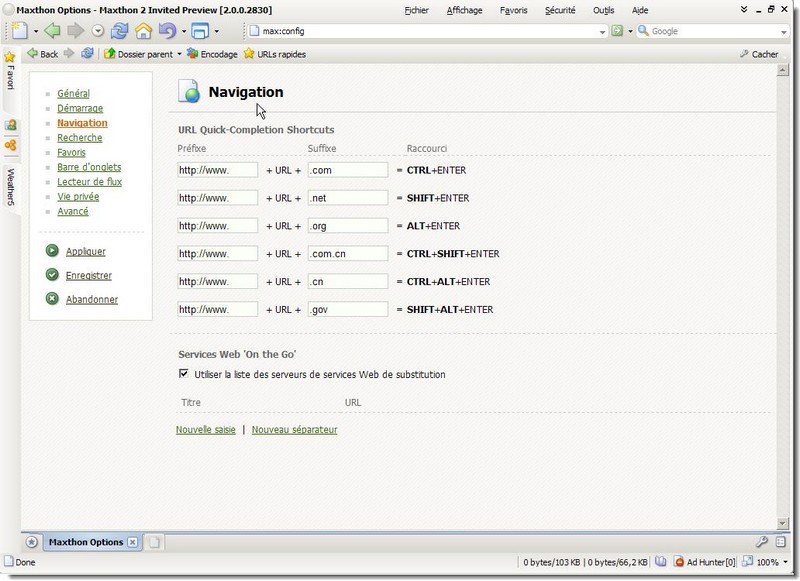Click the Nouvelle saisie link

206,430
